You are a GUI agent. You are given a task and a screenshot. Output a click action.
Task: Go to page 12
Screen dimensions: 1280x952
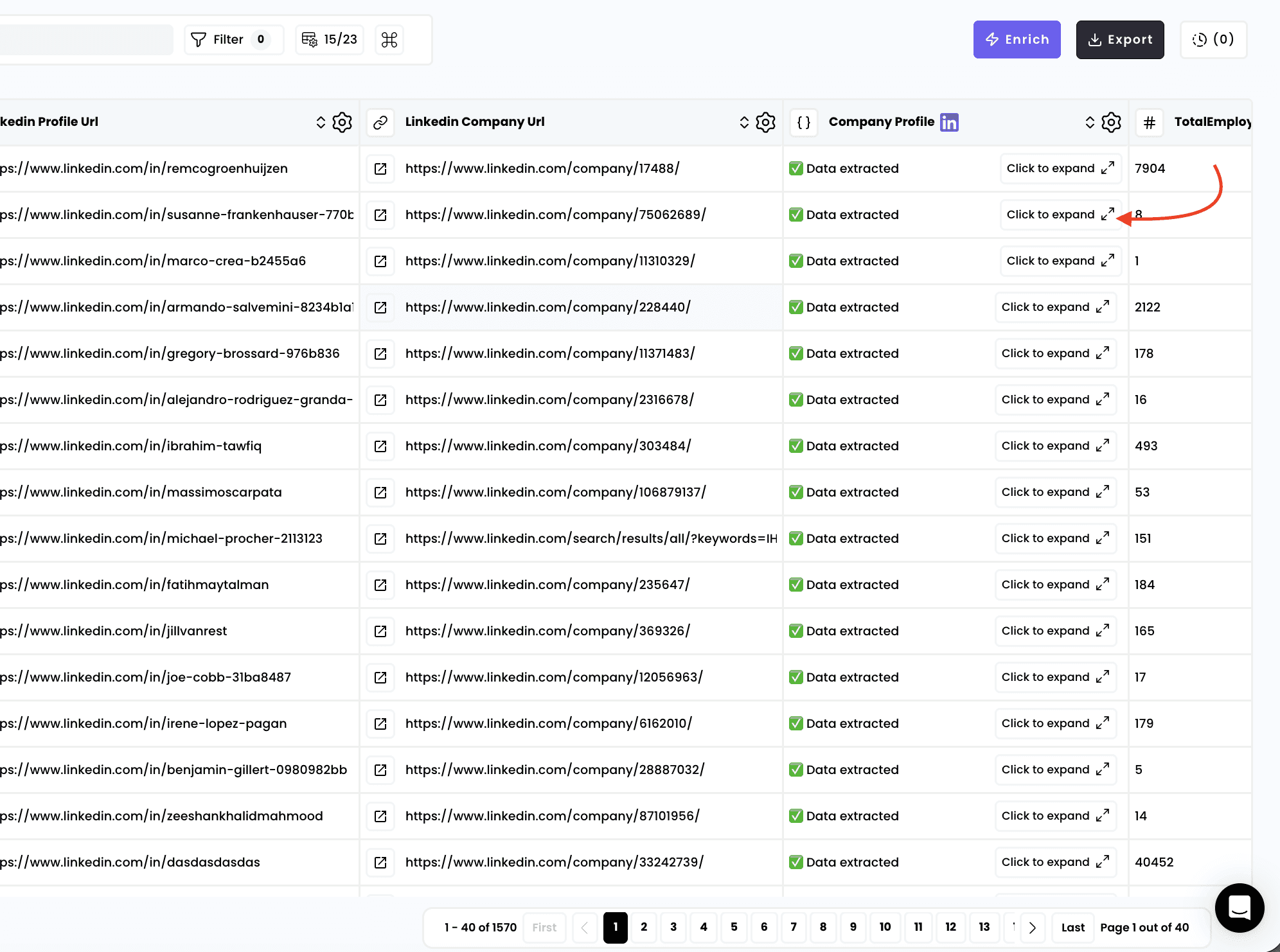[950, 927]
